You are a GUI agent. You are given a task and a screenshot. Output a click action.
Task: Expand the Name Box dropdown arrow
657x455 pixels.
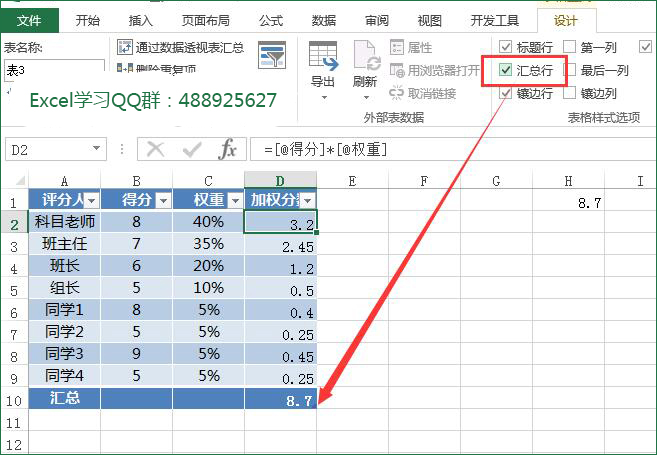coord(96,148)
